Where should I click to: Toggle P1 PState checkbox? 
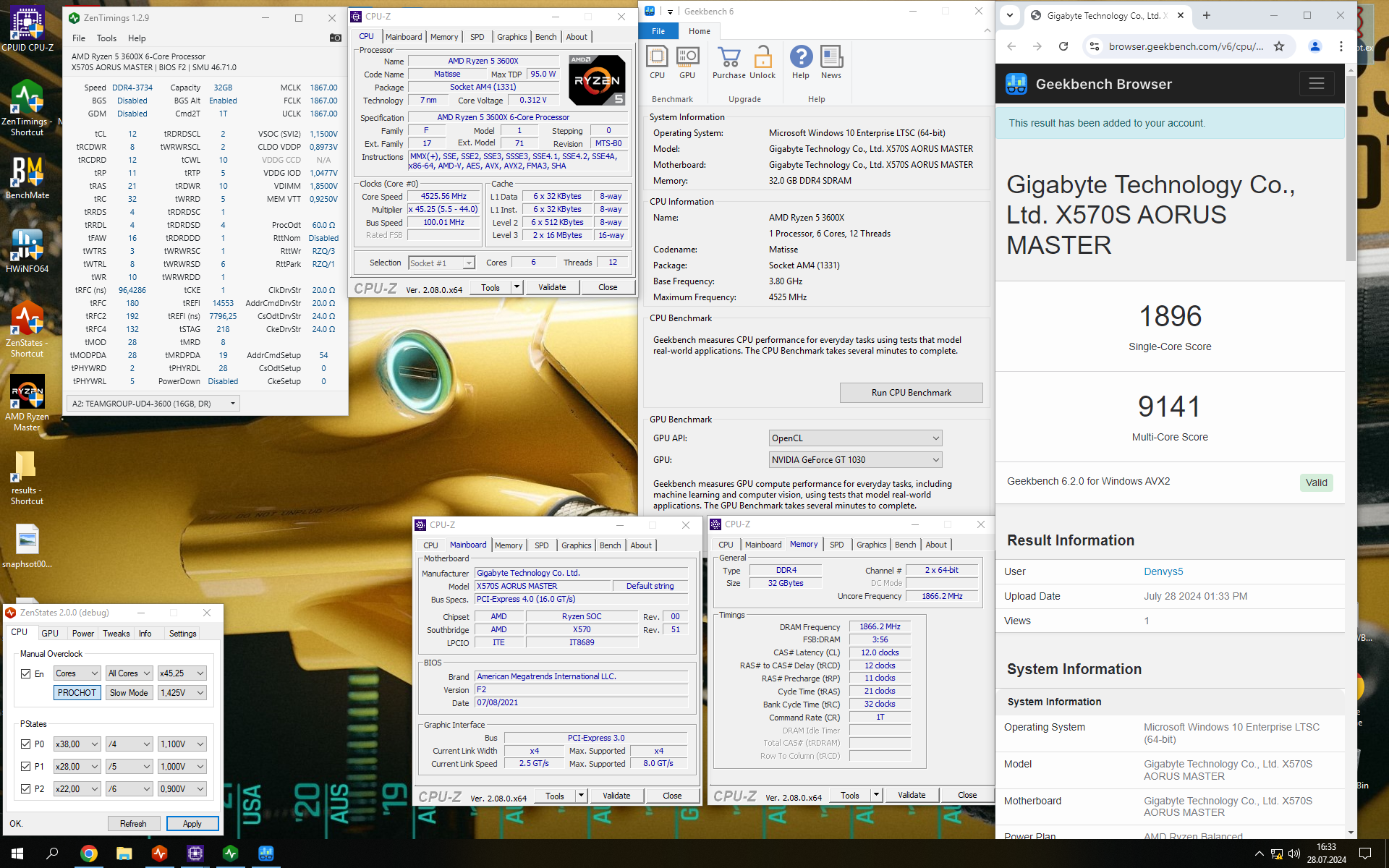(26, 766)
